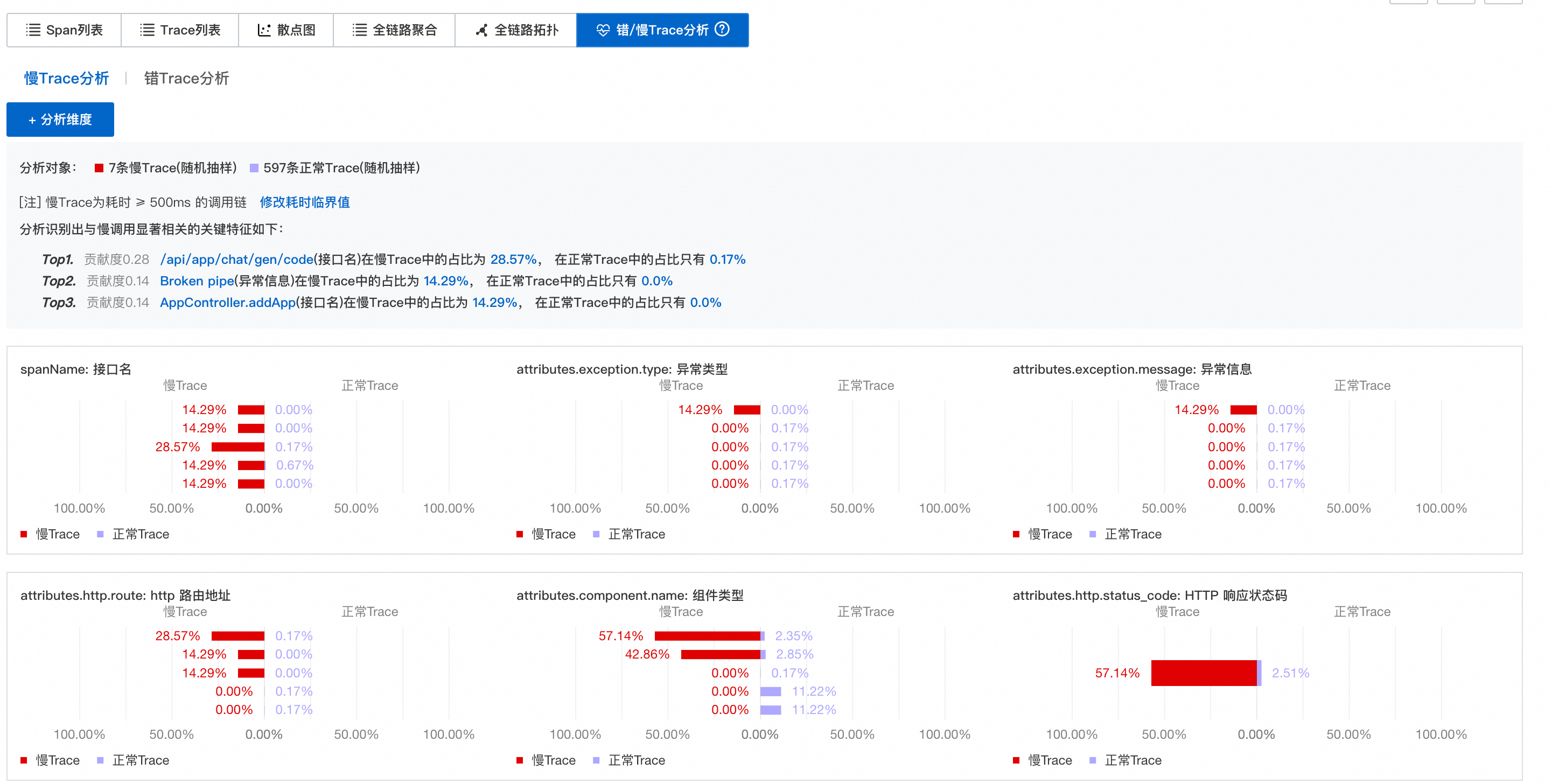
Task: Click the + 分析维度 button
Action: coord(60,120)
